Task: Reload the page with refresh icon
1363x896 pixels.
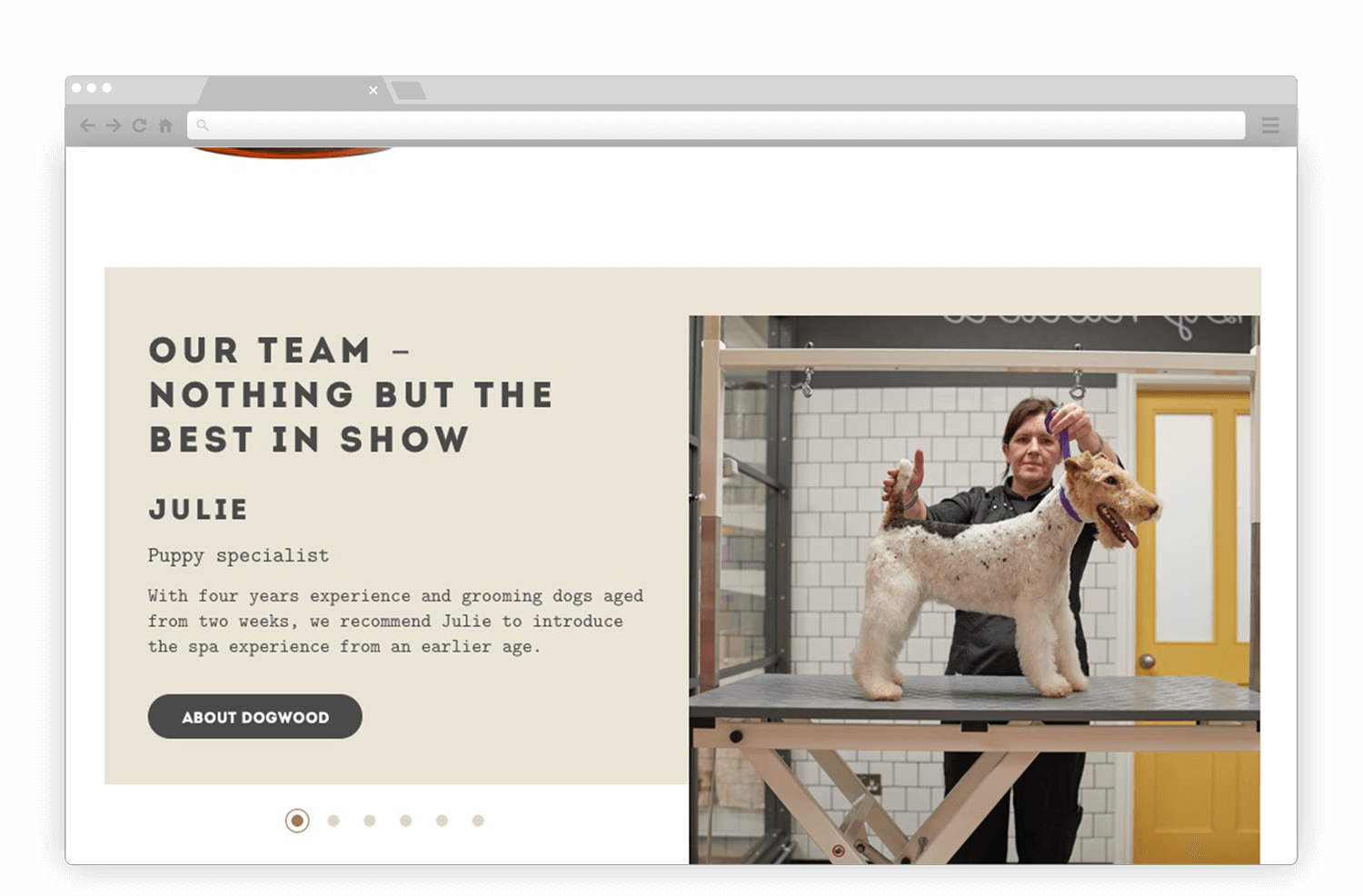Action: pyautogui.click(x=139, y=125)
